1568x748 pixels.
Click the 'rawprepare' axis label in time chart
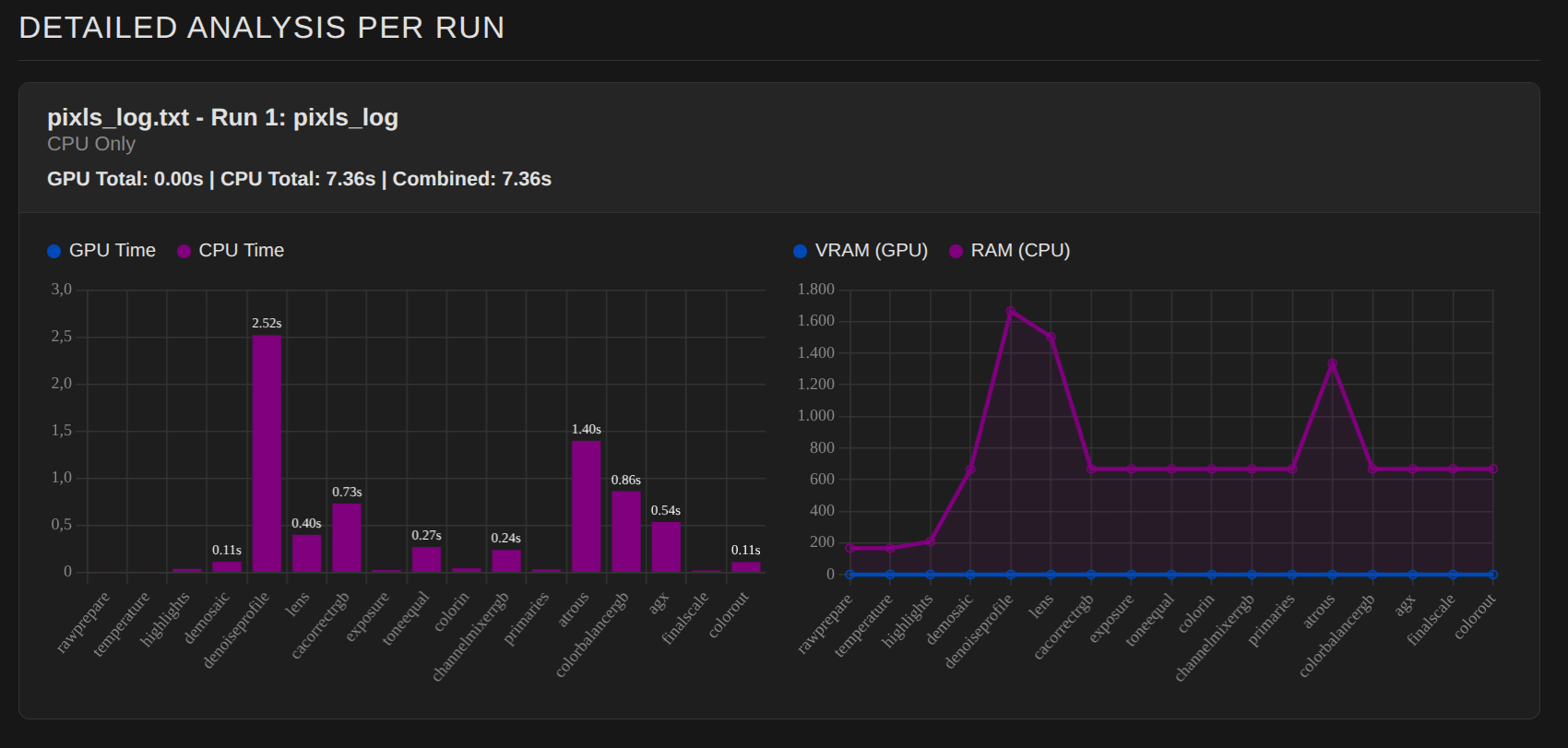pyautogui.click(x=83, y=623)
